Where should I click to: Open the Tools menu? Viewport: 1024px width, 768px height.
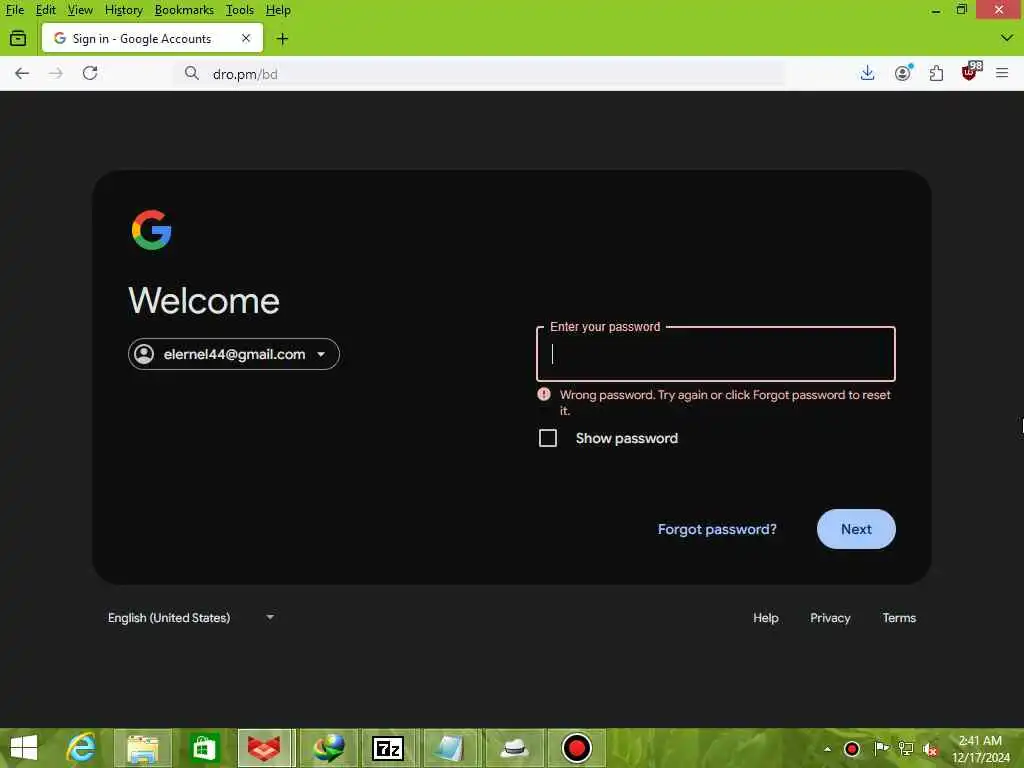240,10
